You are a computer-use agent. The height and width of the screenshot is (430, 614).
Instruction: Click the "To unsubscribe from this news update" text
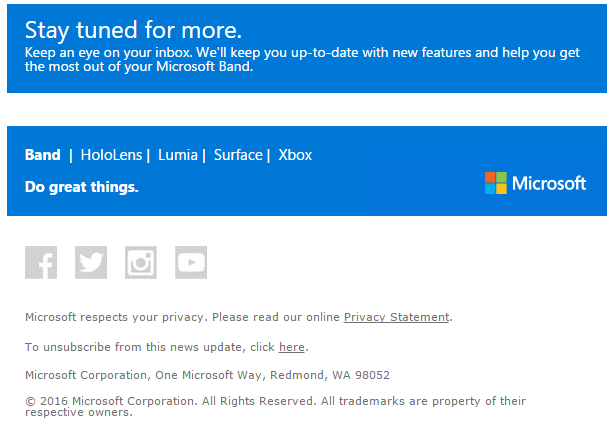[150, 347]
